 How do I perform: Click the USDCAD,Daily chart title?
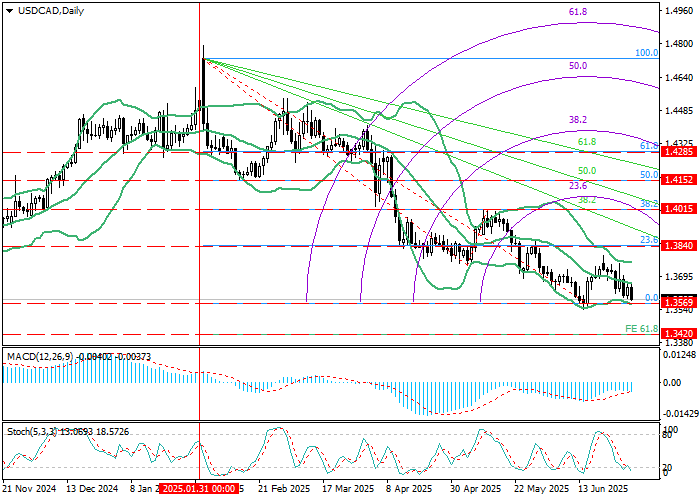coord(51,11)
